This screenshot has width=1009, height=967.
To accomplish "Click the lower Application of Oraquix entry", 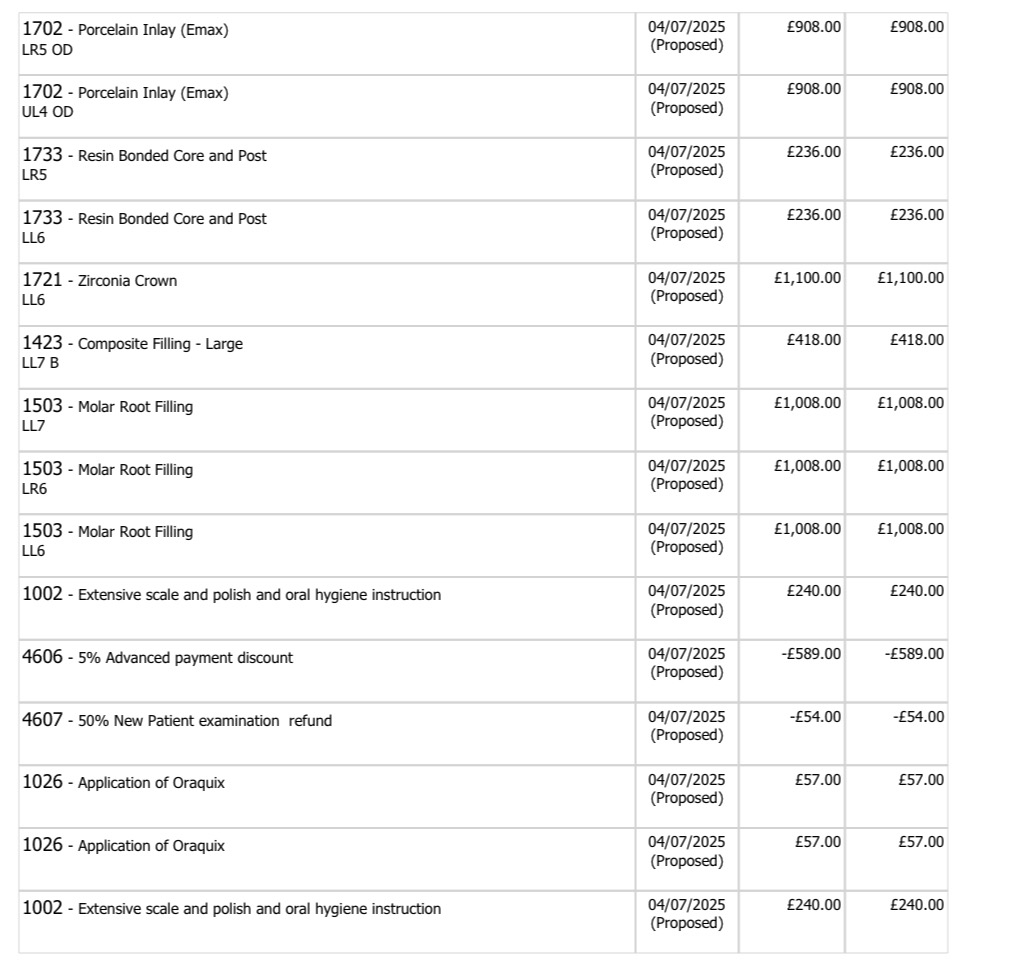I will click(151, 846).
